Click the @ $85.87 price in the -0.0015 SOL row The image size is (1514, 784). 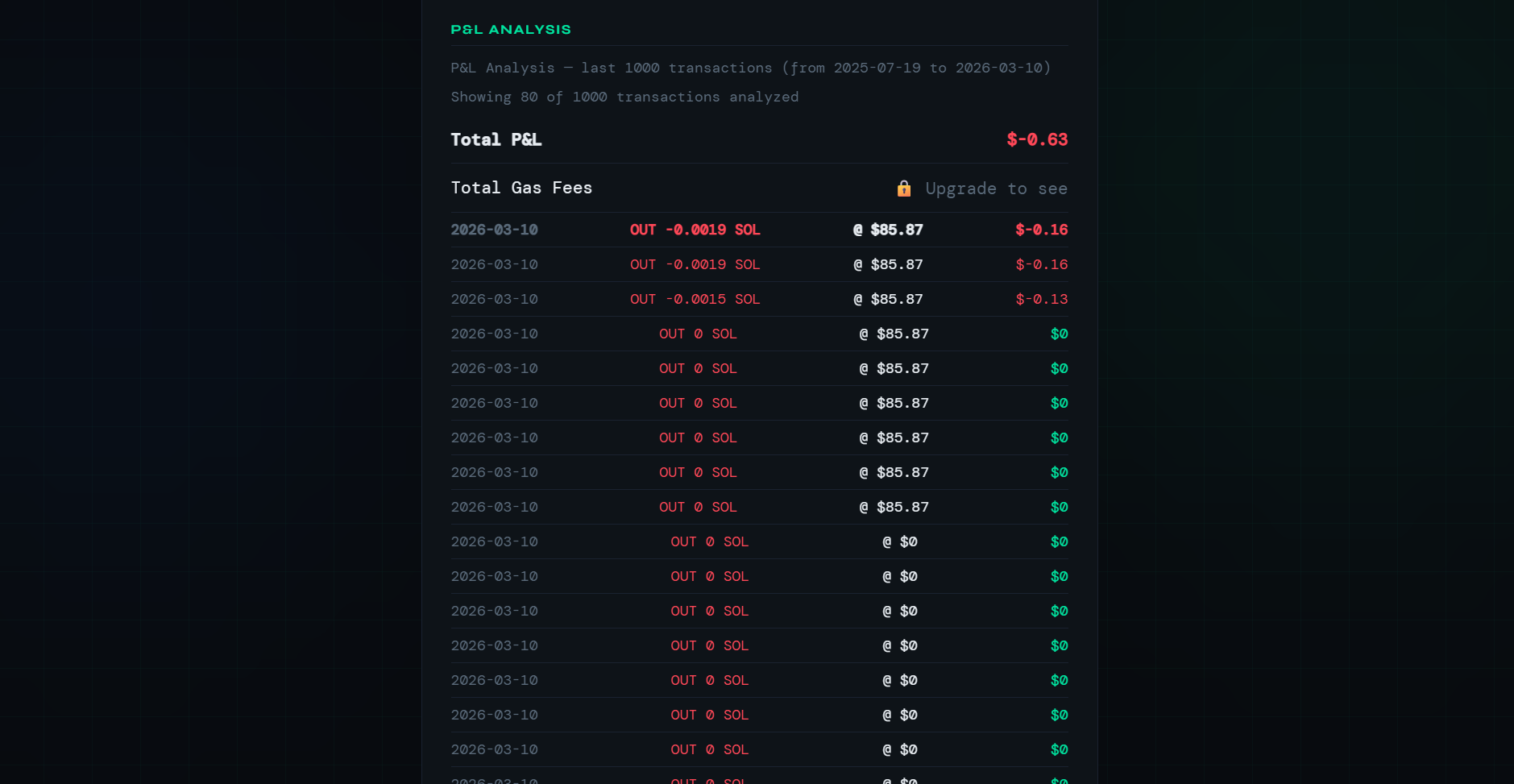888,299
